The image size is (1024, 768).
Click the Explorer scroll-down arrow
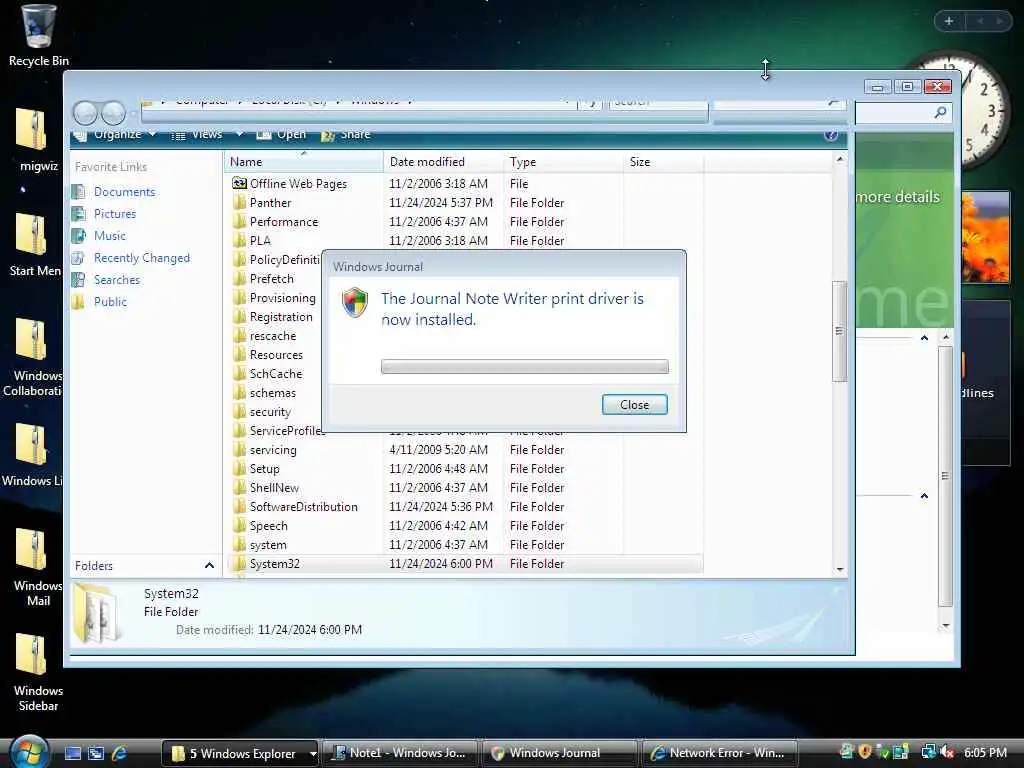tap(840, 569)
